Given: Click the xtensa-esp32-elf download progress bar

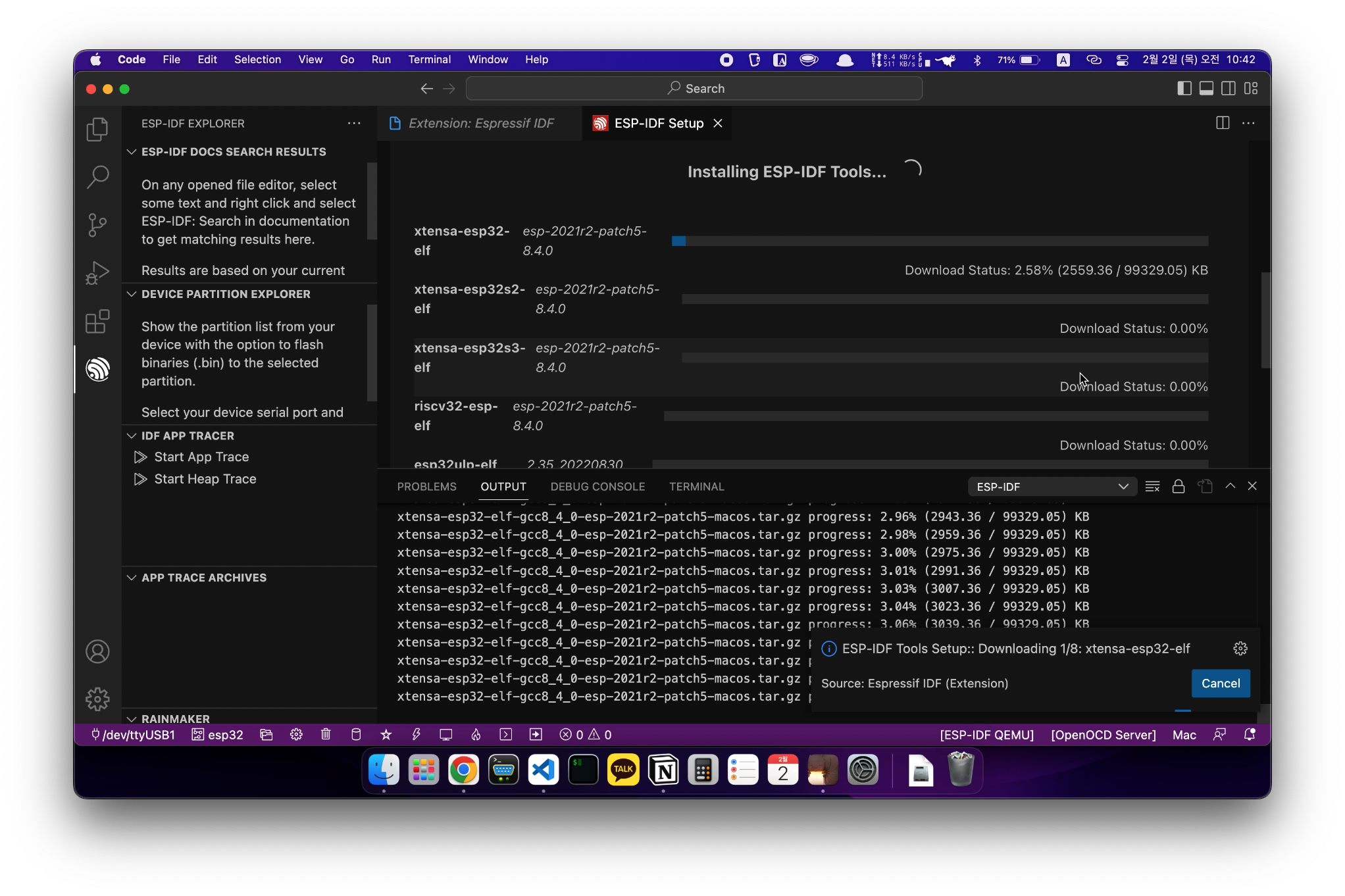Looking at the screenshot, I should click(939, 241).
